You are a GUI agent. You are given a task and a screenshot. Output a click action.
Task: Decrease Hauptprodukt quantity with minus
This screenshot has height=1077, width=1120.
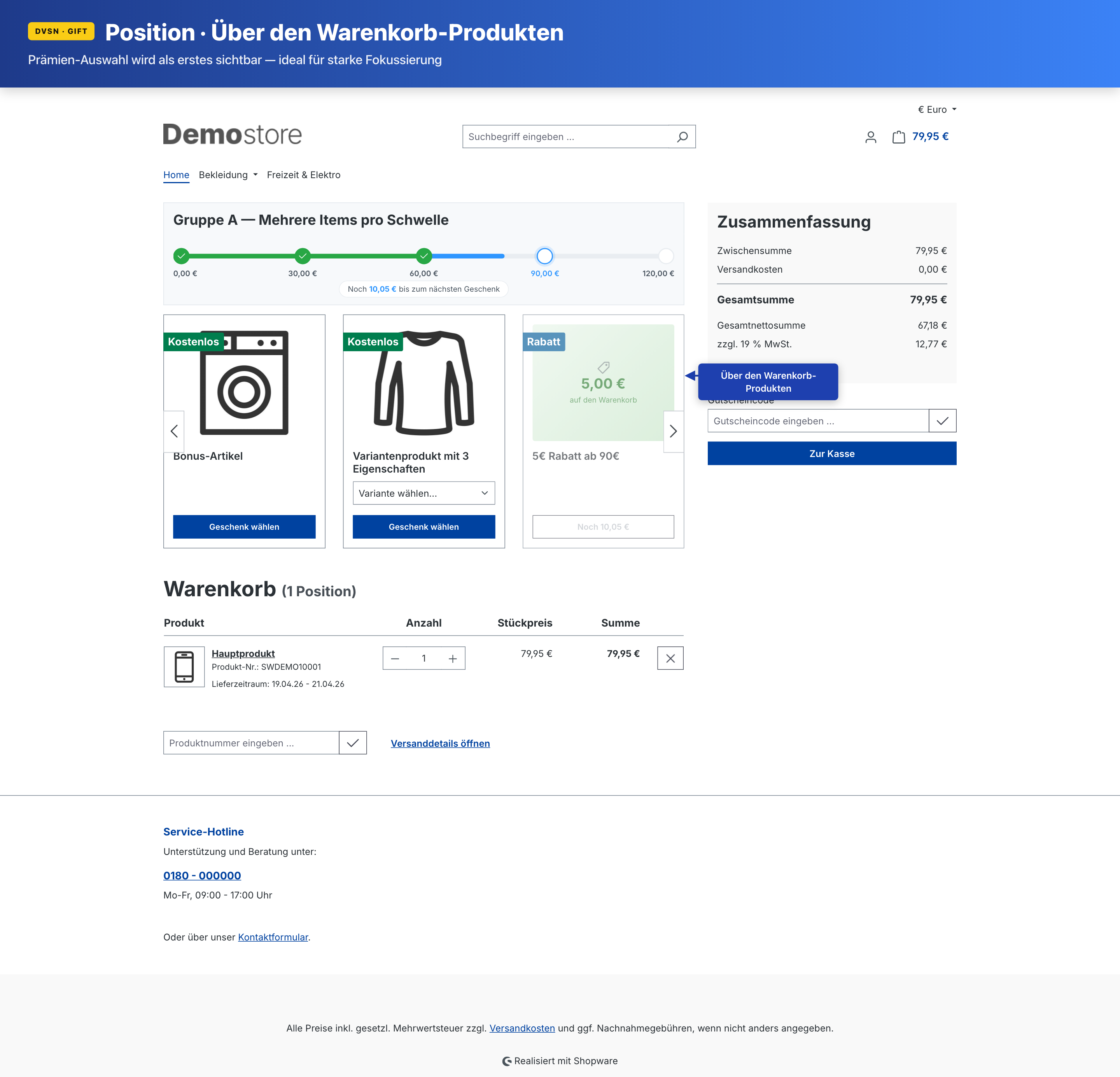[x=395, y=658]
